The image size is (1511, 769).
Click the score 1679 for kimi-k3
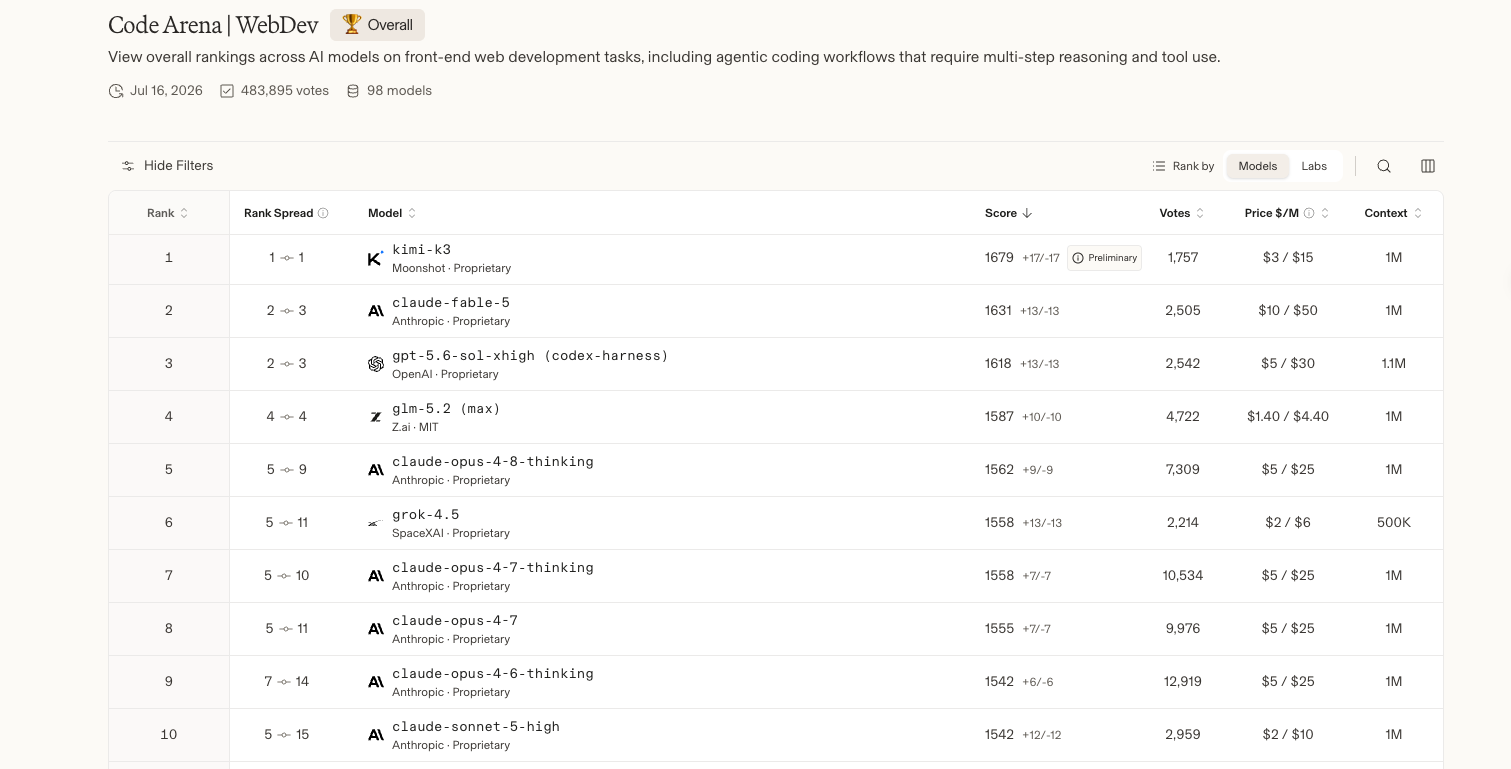999,258
